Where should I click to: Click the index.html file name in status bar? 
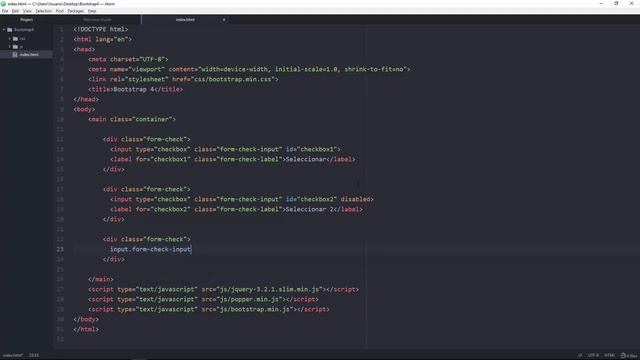click(13, 356)
